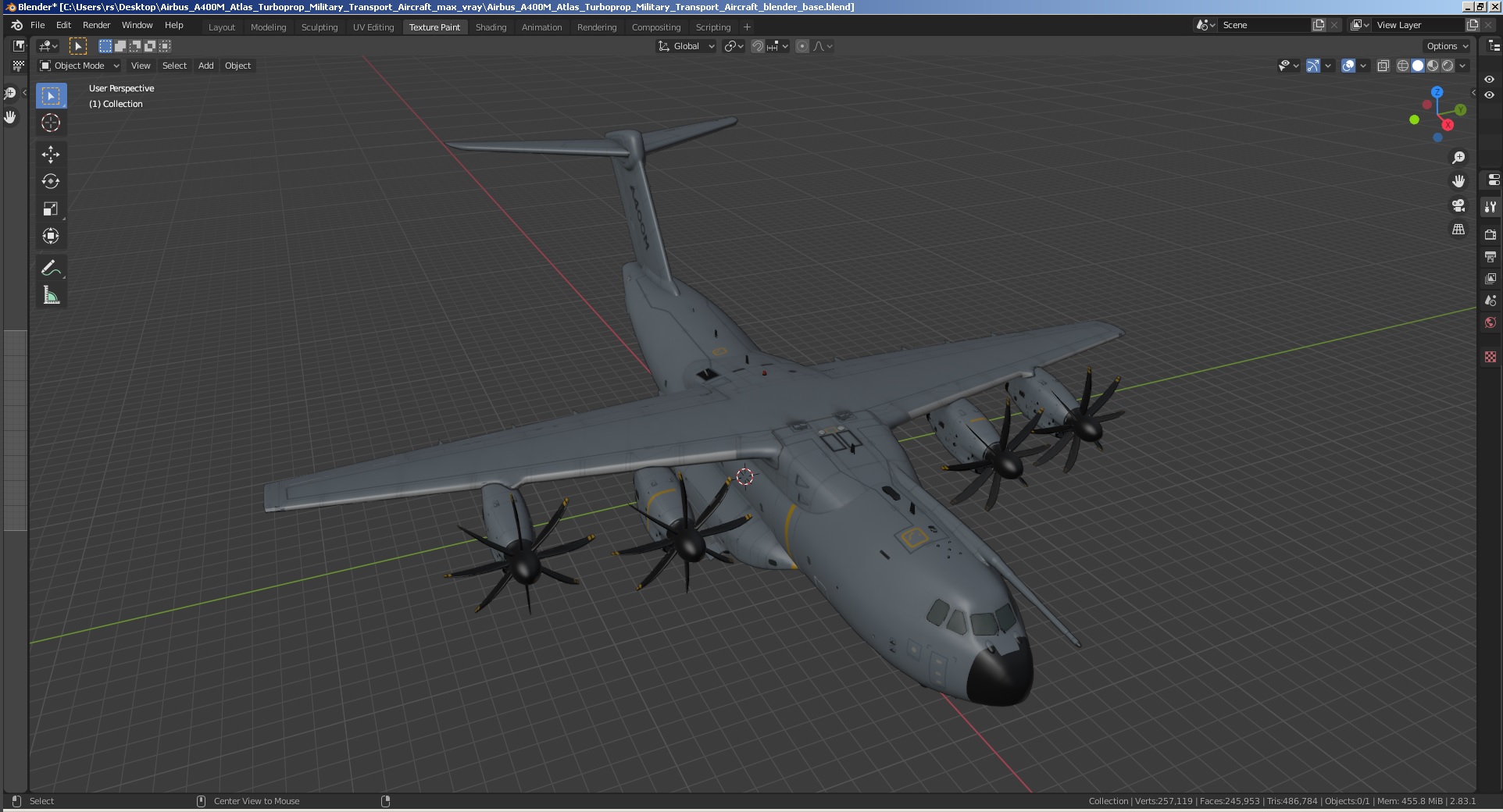Viewport: 1503px width, 812px height.
Task: Switch perspective/orthographic via the grid gizmo
Action: coord(1458,230)
